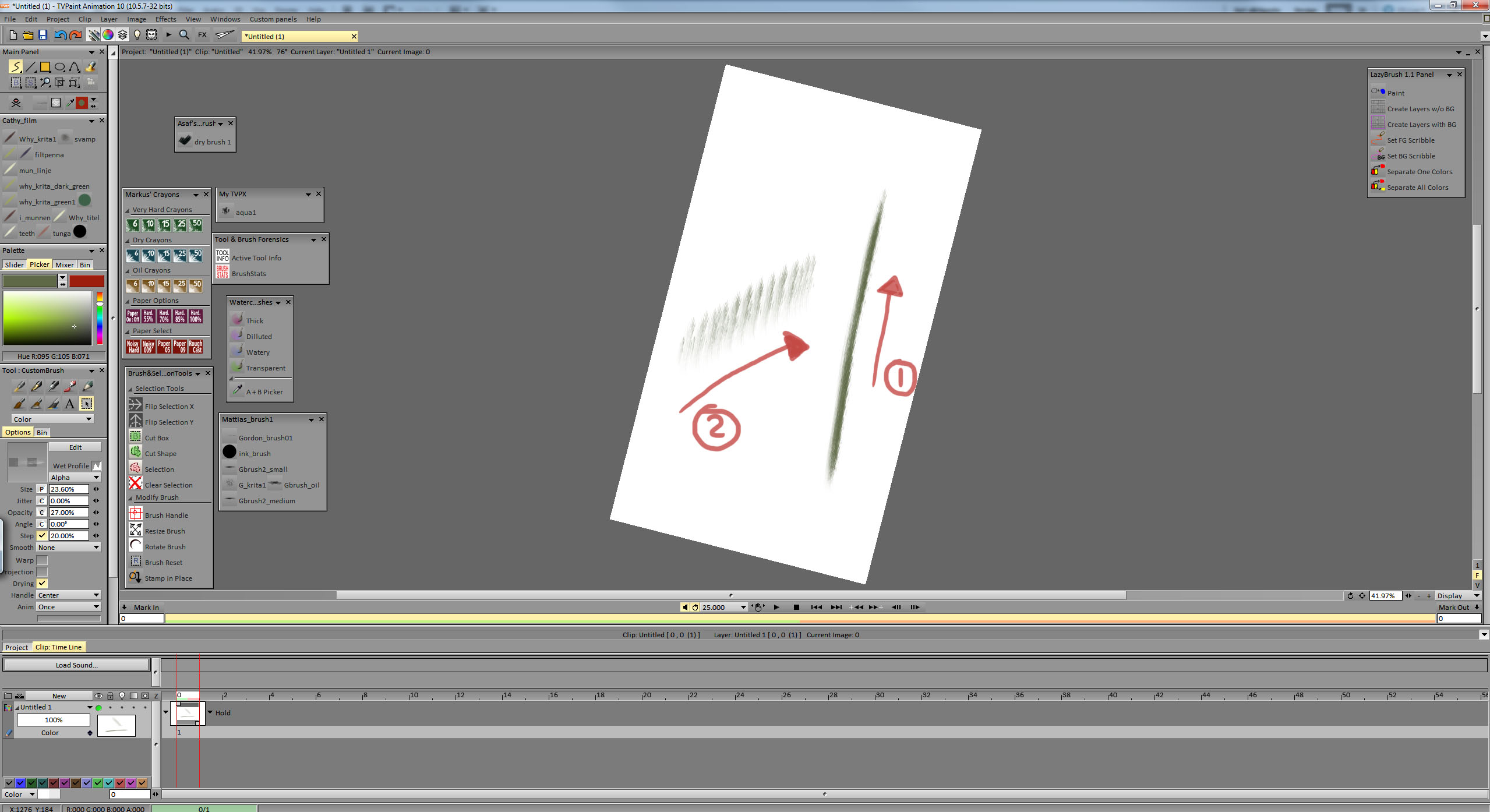1490x812 pixels.
Task: Select the text tool 'A' in Tool panel
Action: [69, 404]
